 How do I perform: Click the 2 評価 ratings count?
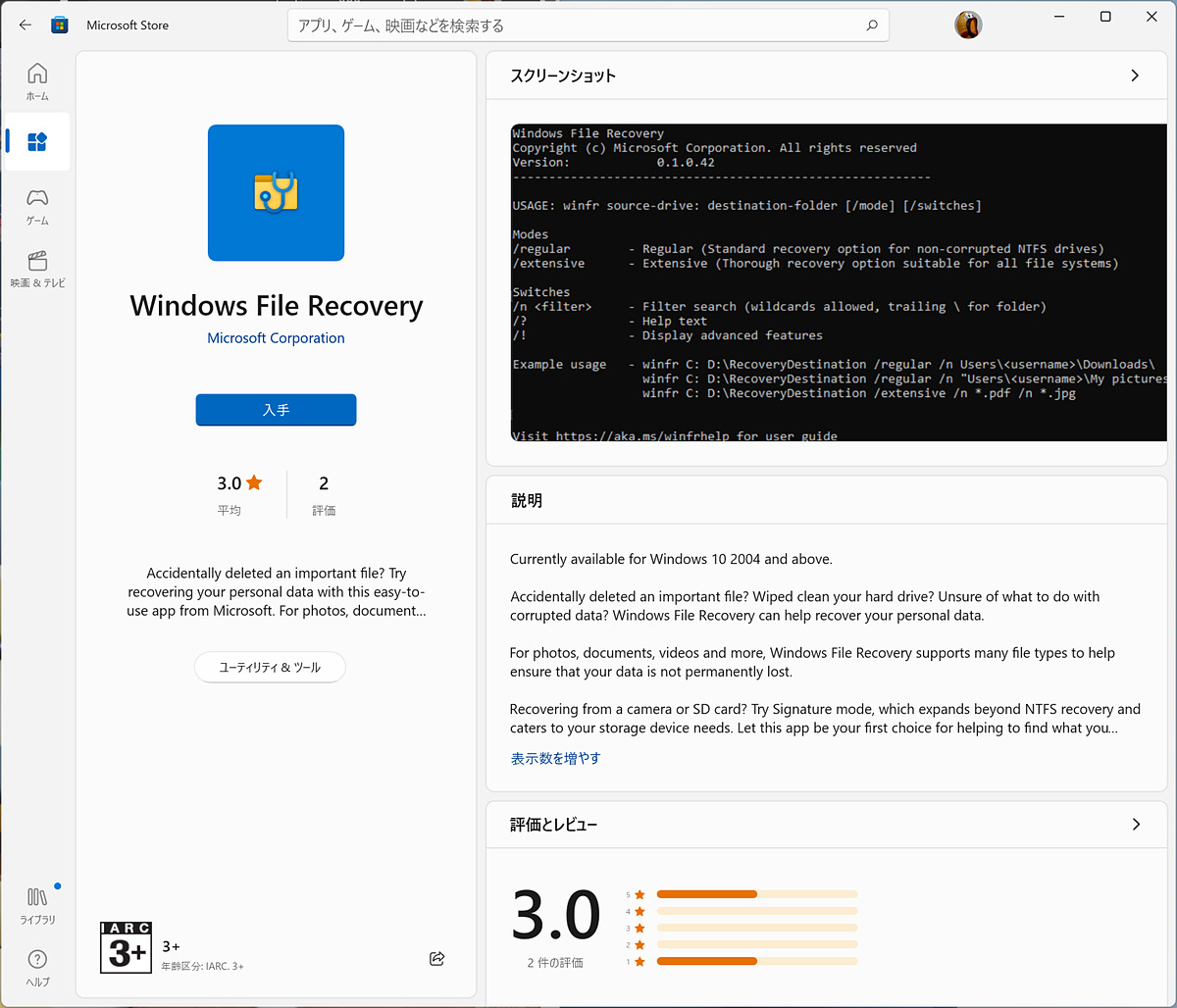point(324,494)
